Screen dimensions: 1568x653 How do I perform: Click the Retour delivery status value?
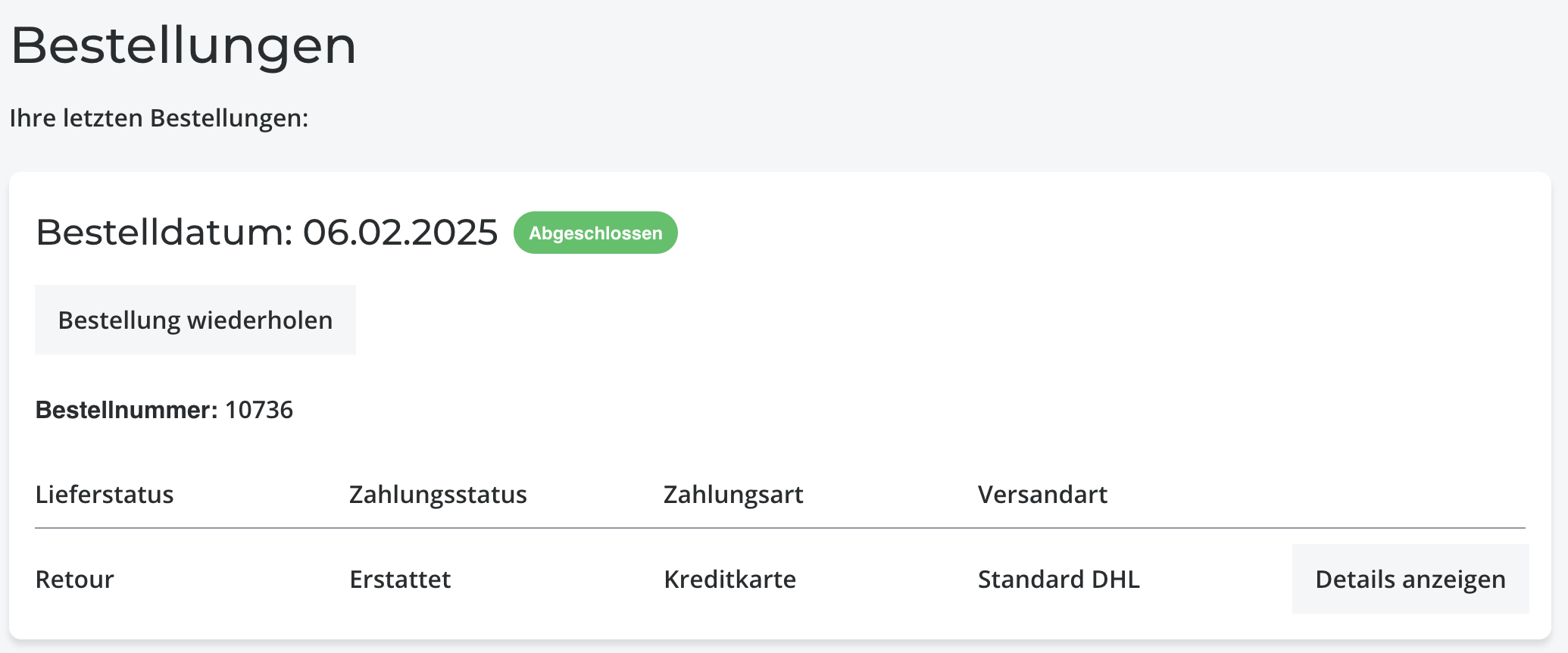[x=75, y=580]
